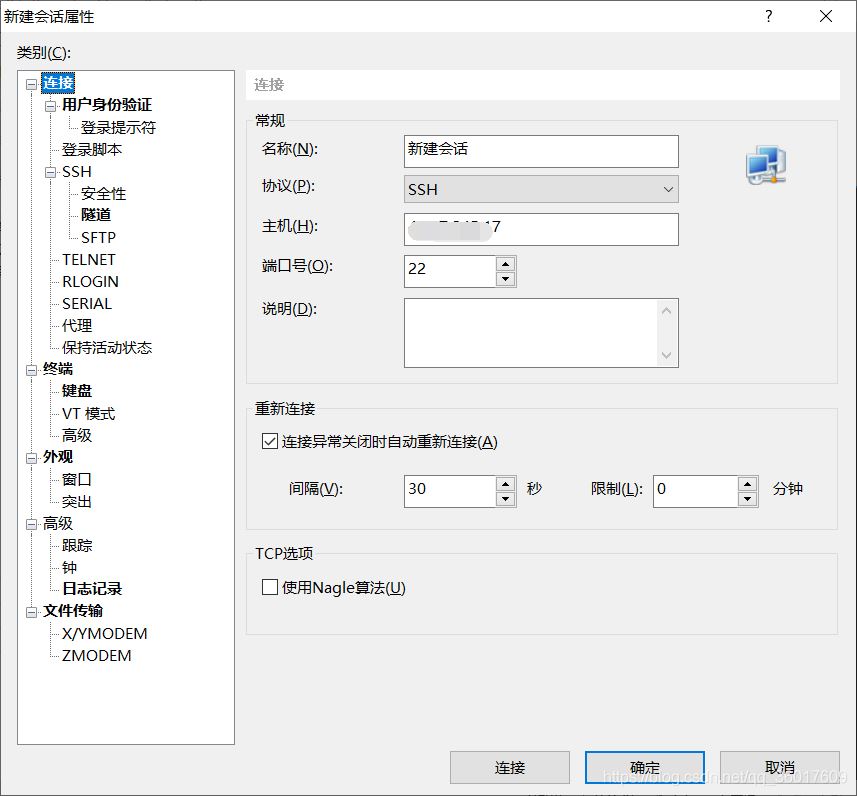
Task: Click the 取消 button
Action: coord(779,768)
